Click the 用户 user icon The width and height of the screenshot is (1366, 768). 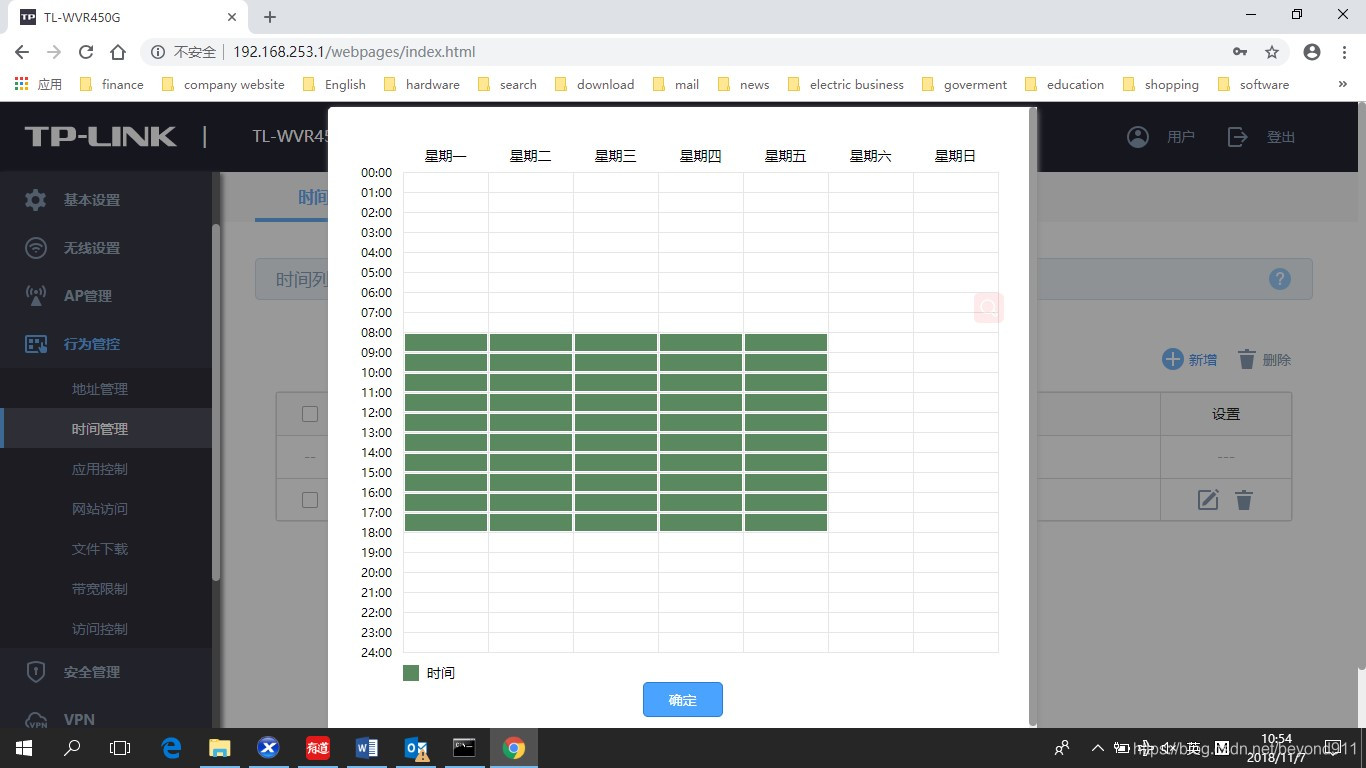(1138, 137)
